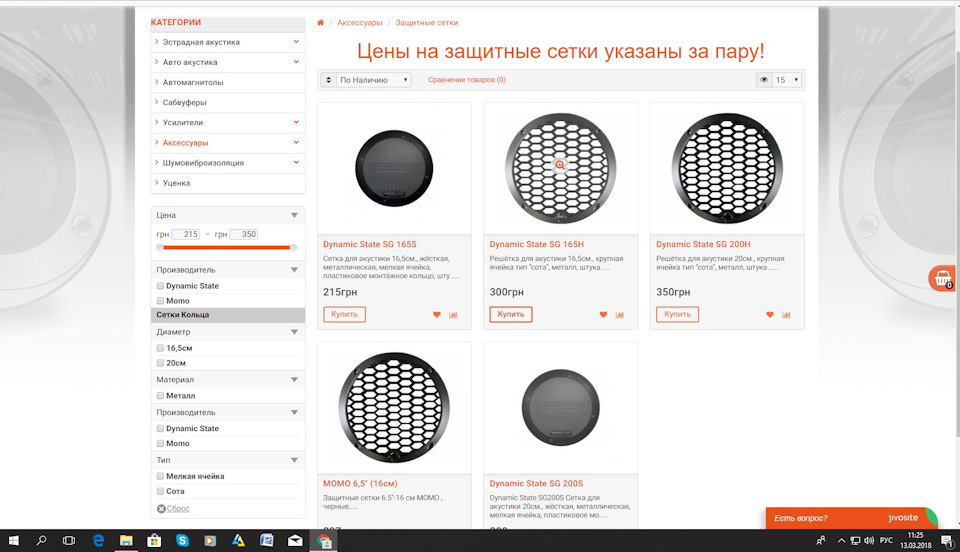The width and height of the screenshot is (960, 552).
Task: Add Dynamic State SG 200H to wishlist
Action: 770,315
